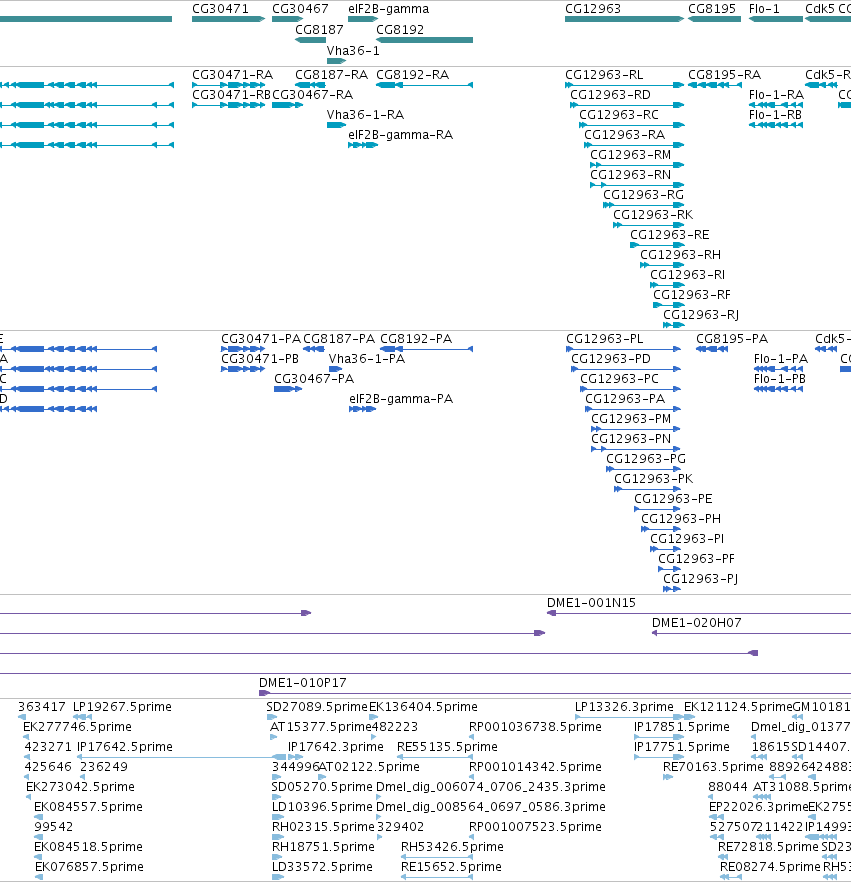Click EST EK136404.5prime
The width and height of the screenshot is (851, 882).
click(x=423, y=707)
